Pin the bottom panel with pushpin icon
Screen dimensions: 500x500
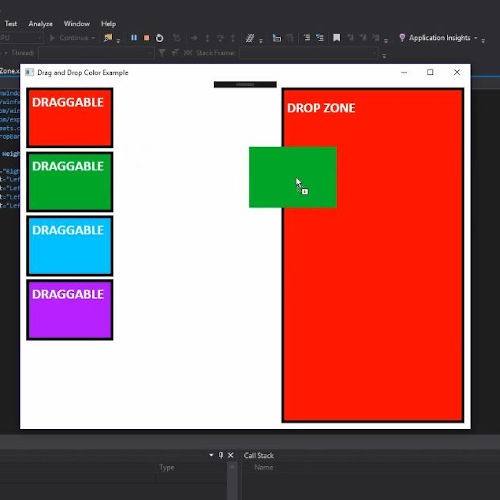(x=221, y=455)
